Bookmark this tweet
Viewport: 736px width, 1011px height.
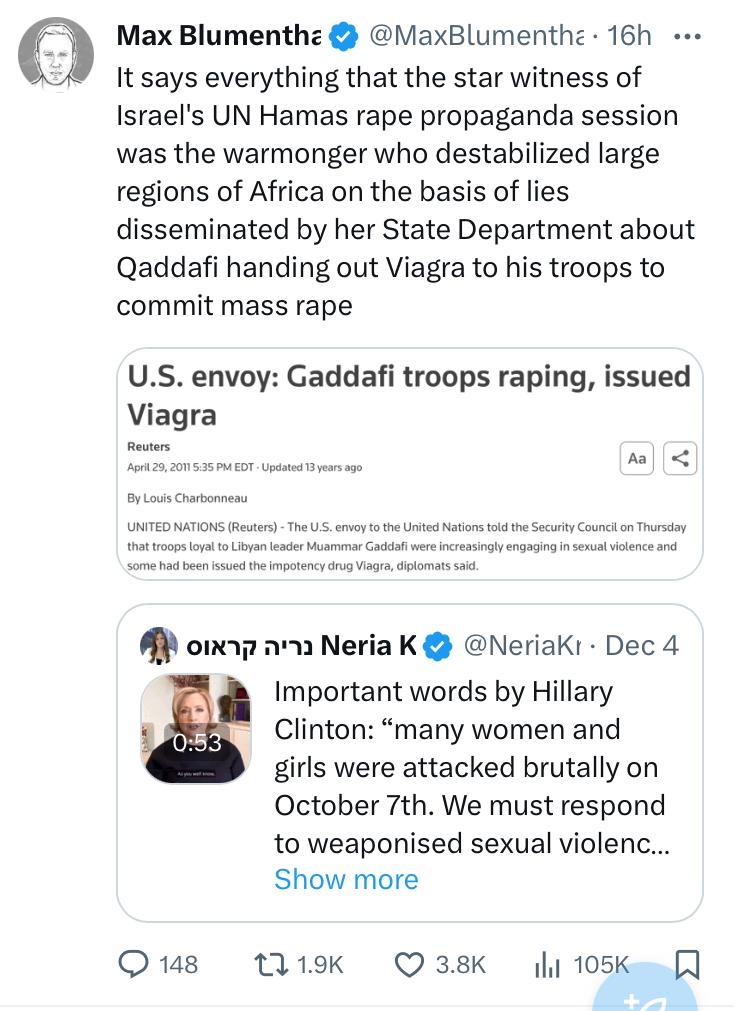tap(688, 963)
